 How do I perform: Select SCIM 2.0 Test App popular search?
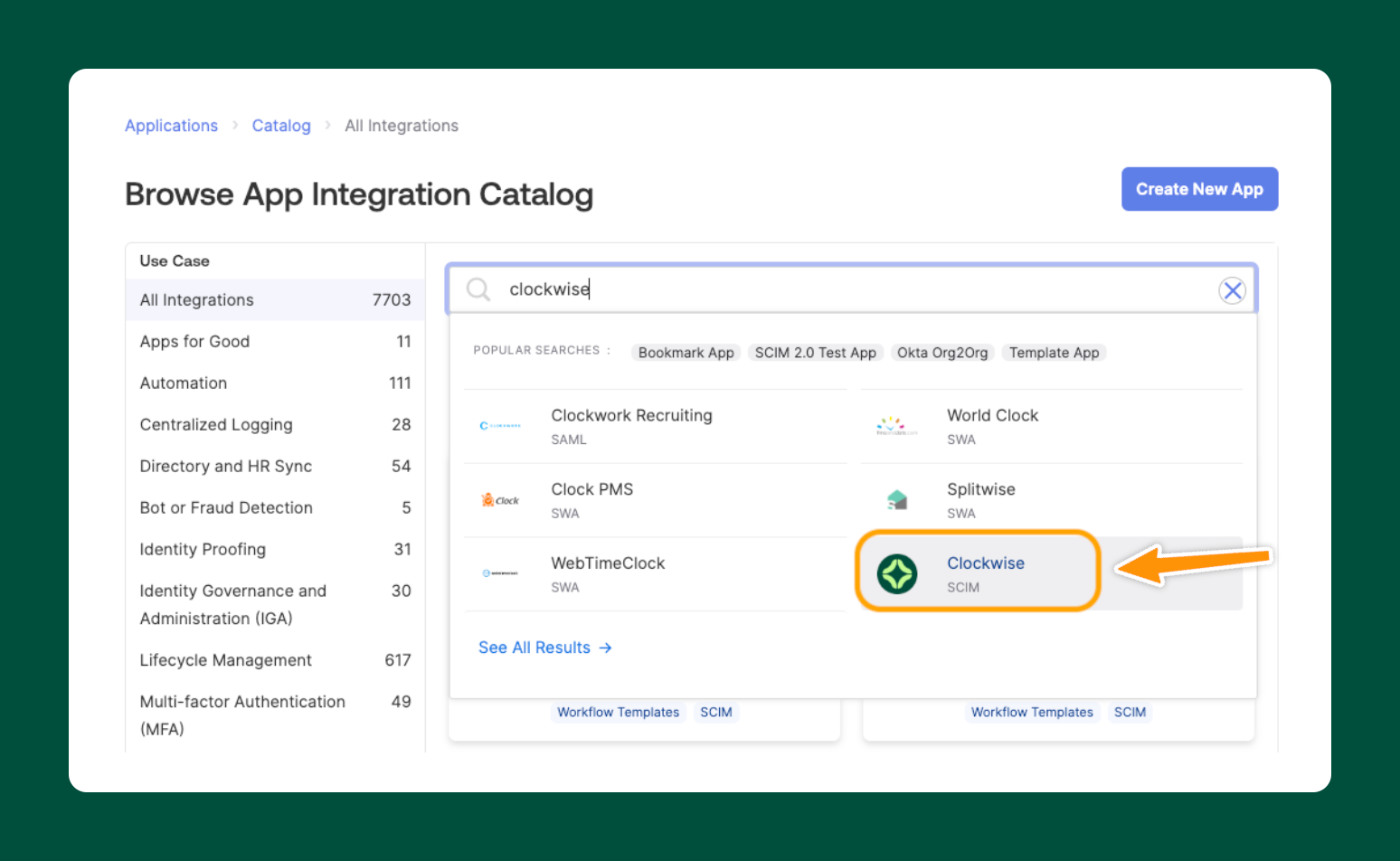815,353
